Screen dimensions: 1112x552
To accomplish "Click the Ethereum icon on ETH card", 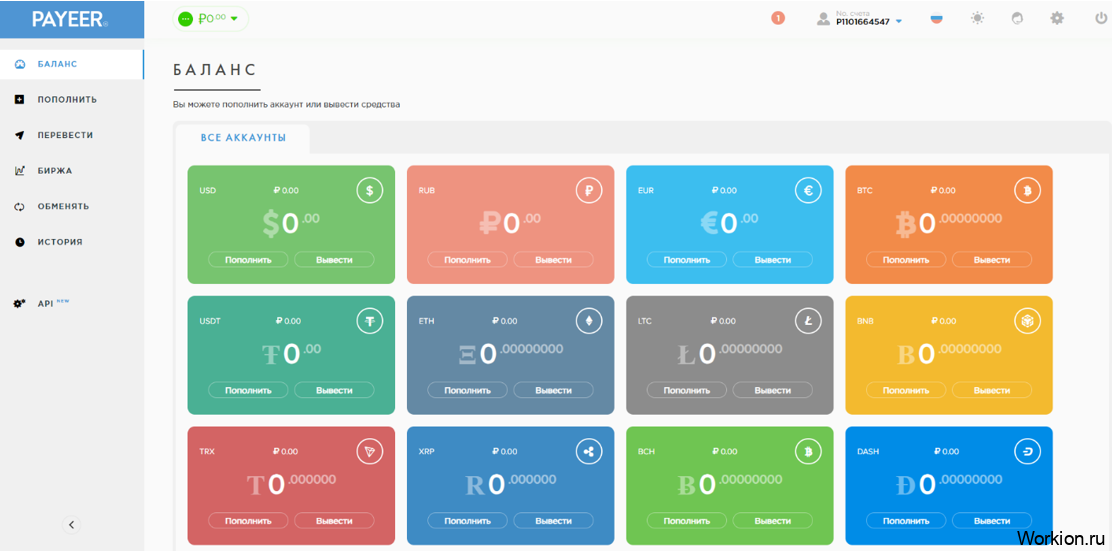I will pos(589,321).
